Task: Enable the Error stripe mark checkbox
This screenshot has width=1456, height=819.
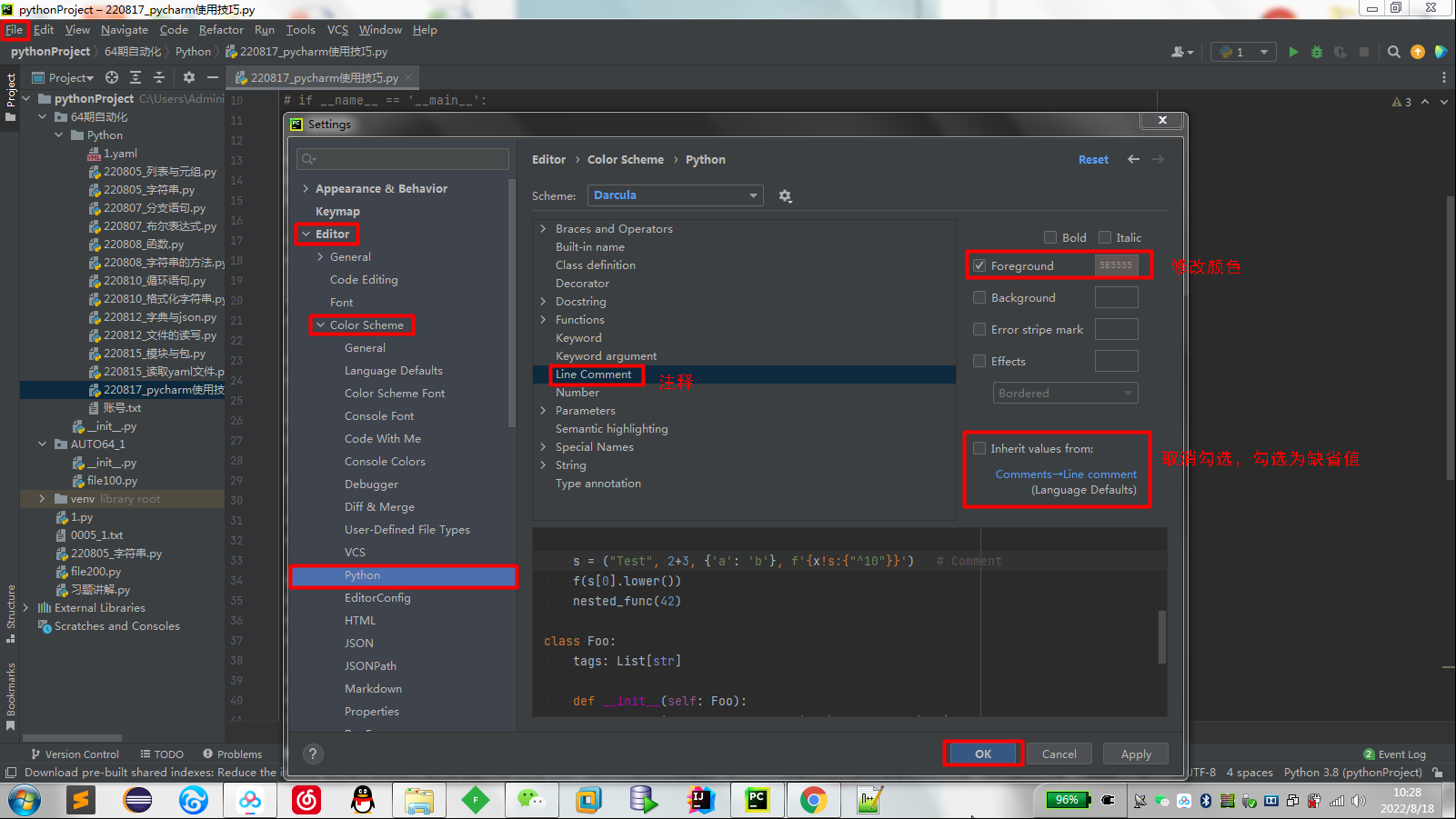Action: point(979,329)
